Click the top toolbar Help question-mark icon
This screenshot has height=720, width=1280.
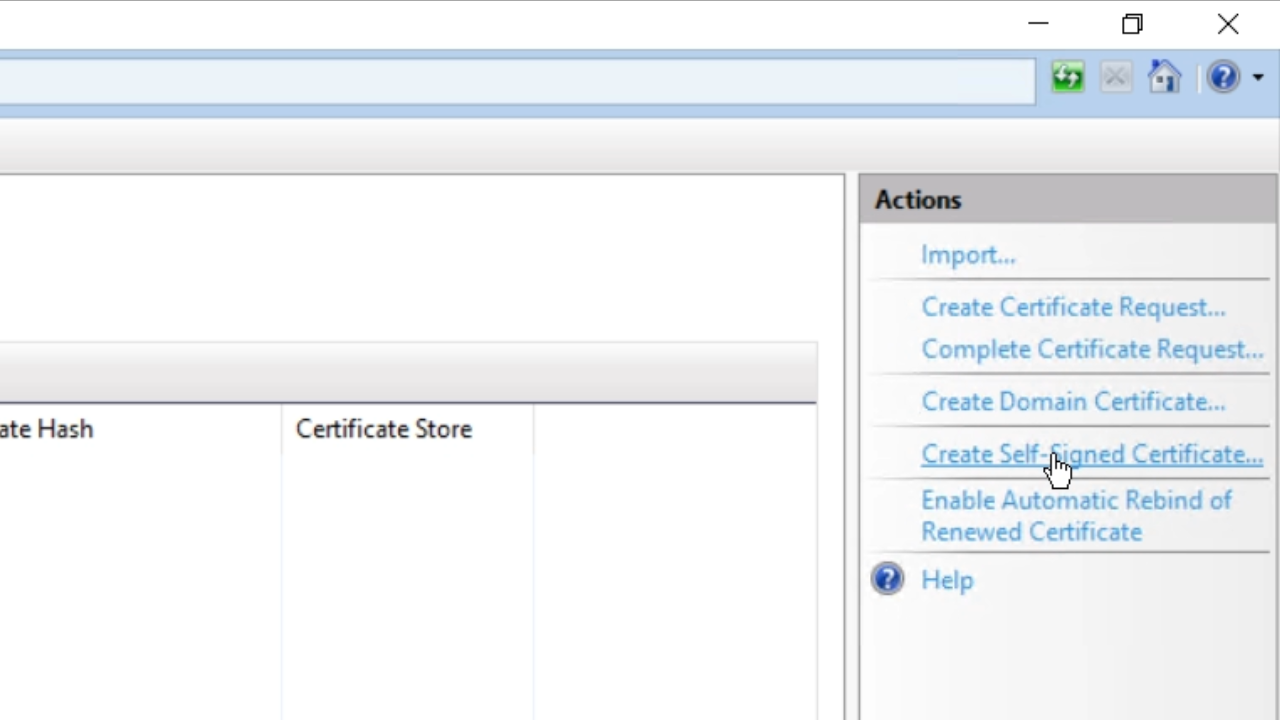point(1223,77)
